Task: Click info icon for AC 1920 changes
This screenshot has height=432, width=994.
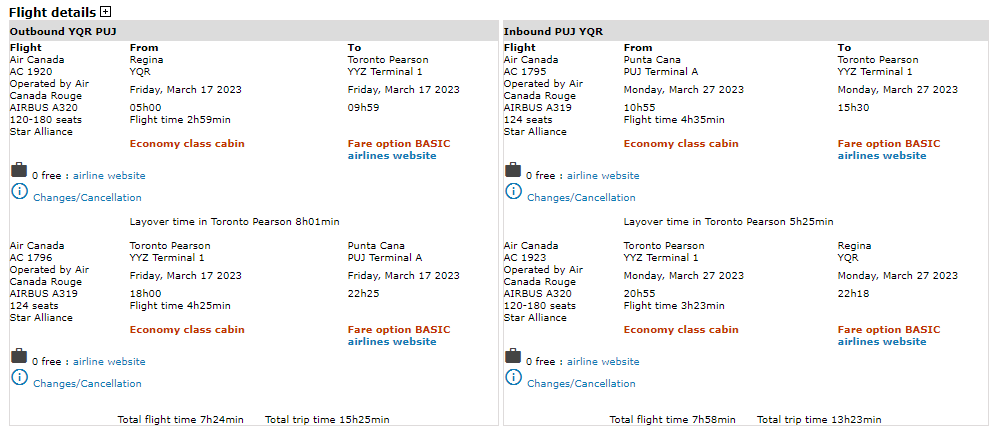Action: pyautogui.click(x=19, y=191)
